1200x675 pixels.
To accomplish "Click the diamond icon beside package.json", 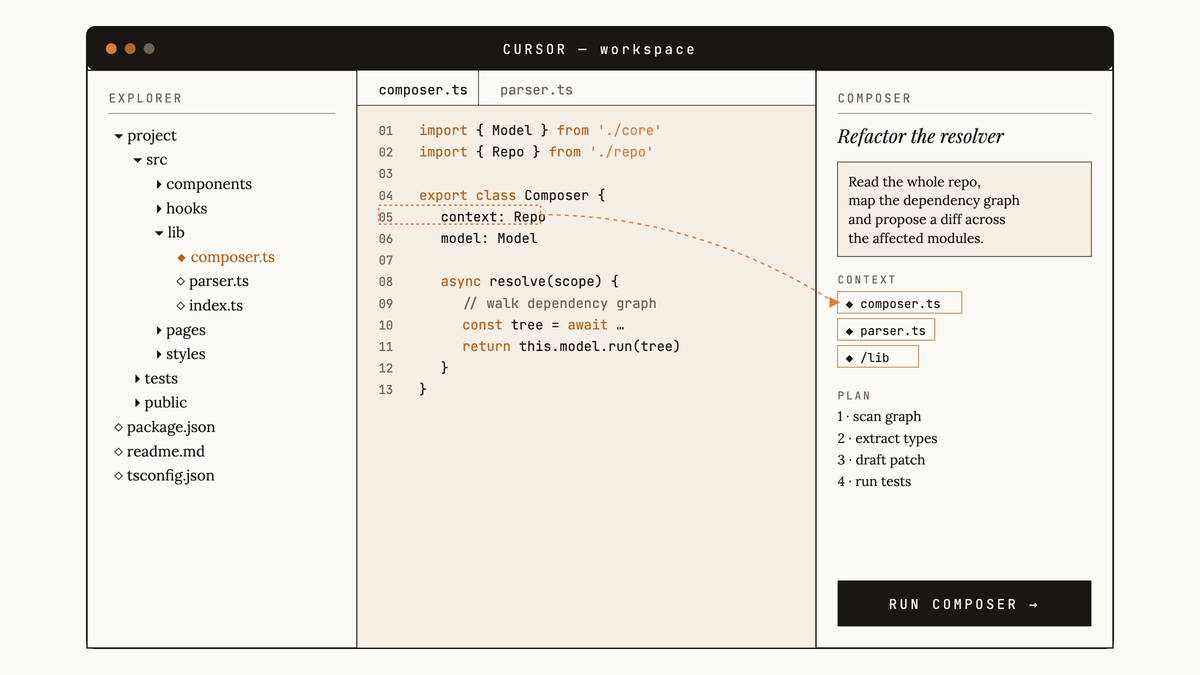I will pyautogui.click(x=118, y=427).
